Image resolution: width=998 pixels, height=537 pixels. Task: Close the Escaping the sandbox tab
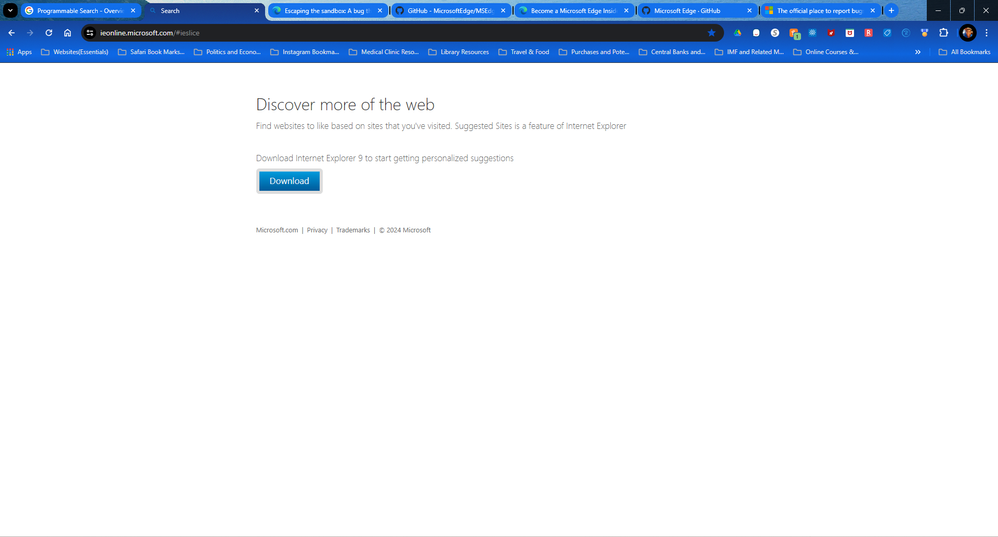(x=380, y=11)
